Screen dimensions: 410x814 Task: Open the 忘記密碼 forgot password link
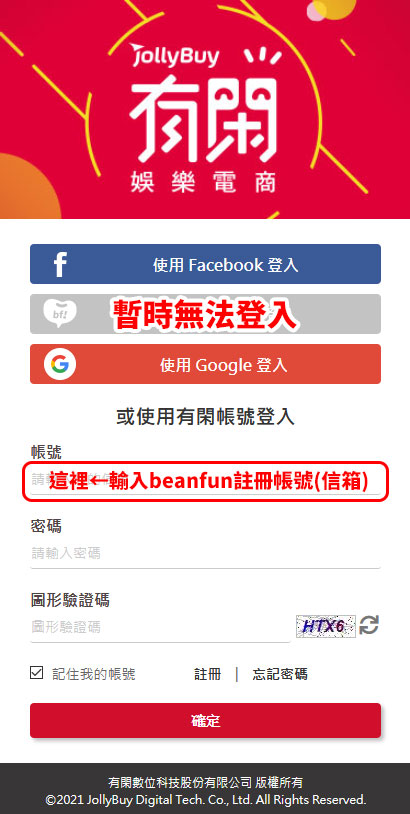(280, 674)
